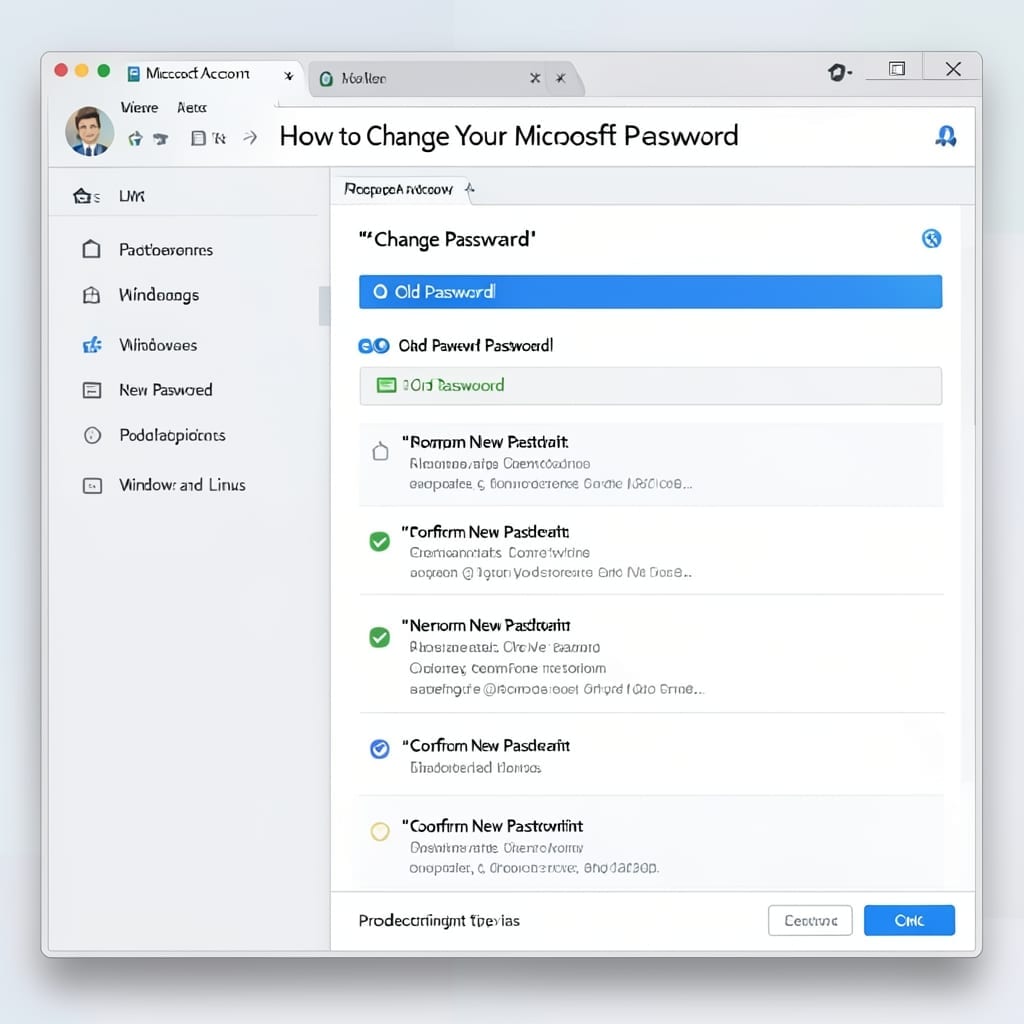Screen dimensions: 1024x1024
Task: Toggle blue check circle for Corfrom New Pasdeariit
Action: point(379,748)
